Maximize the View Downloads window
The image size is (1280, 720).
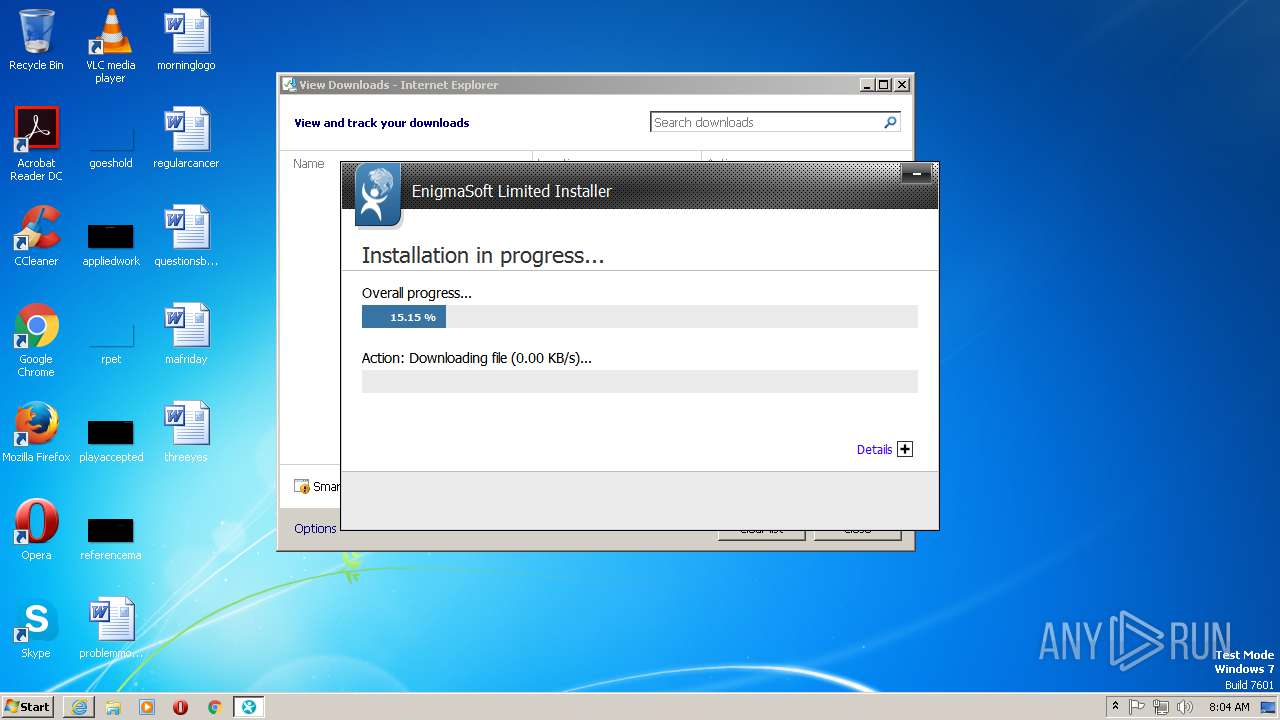coord(884,85)
